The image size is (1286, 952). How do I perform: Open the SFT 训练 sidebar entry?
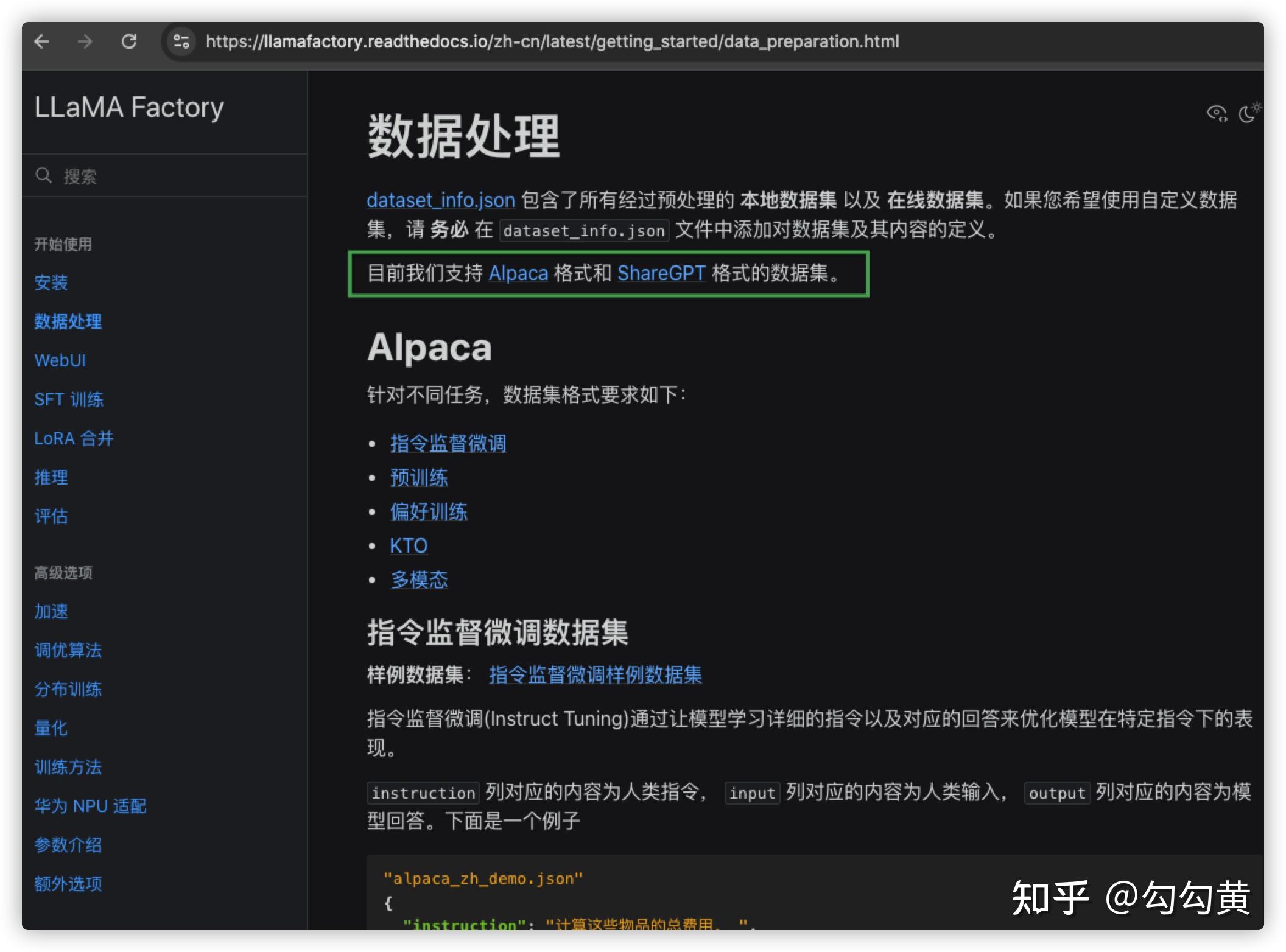click(x=69, y=399)
